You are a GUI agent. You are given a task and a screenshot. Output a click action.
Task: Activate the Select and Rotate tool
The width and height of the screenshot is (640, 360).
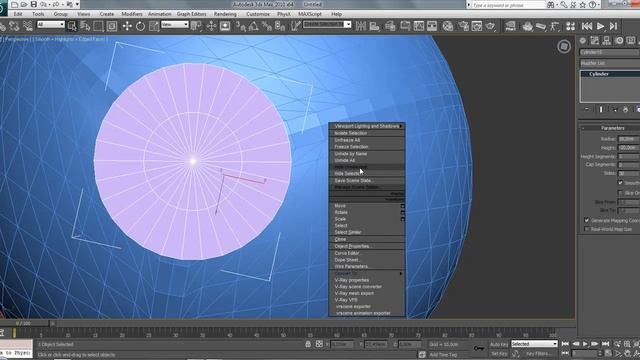pyautogui.click(x=140, y=26)
